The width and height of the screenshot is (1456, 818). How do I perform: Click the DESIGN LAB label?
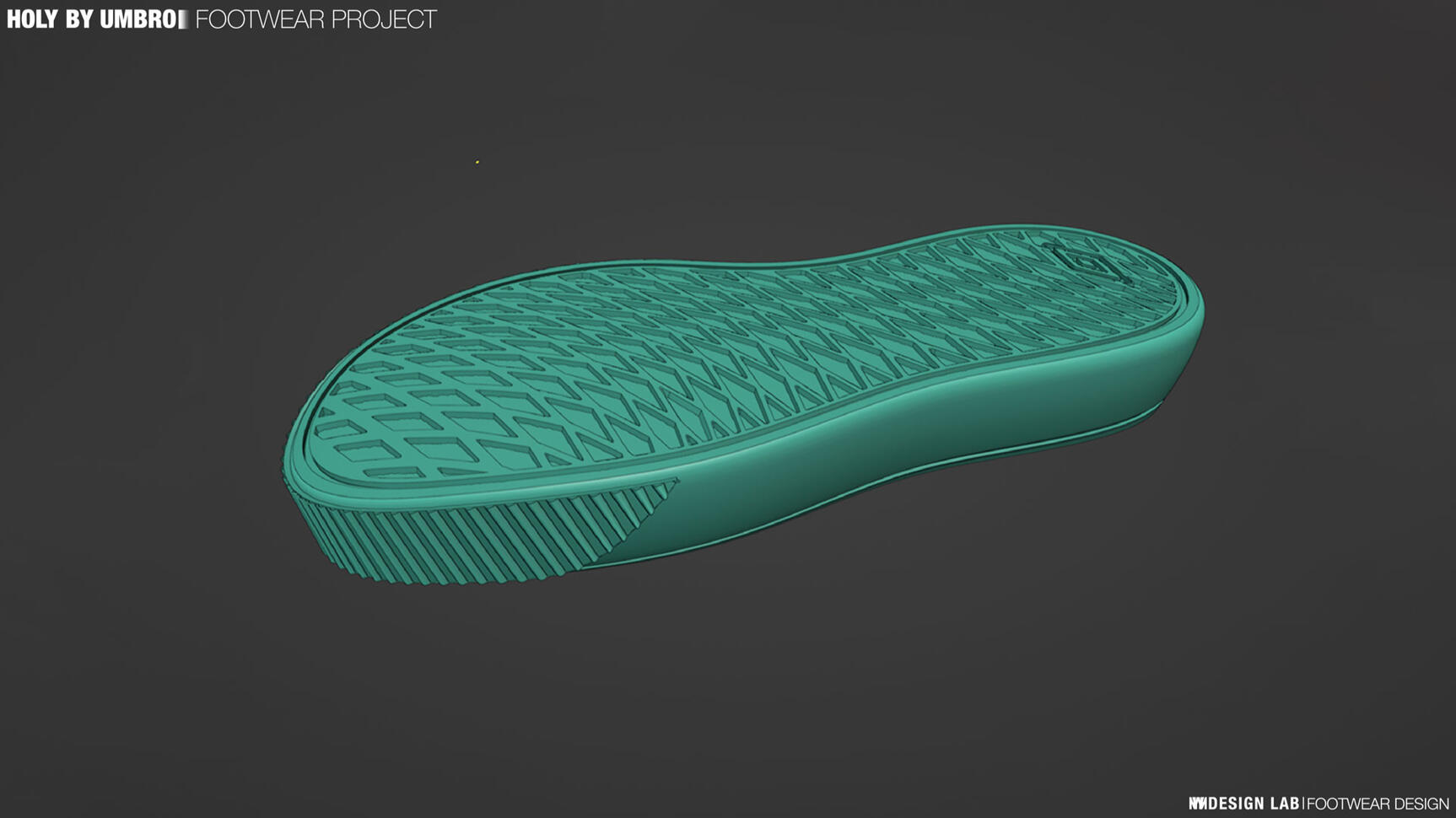click(x=1253, y=804)
